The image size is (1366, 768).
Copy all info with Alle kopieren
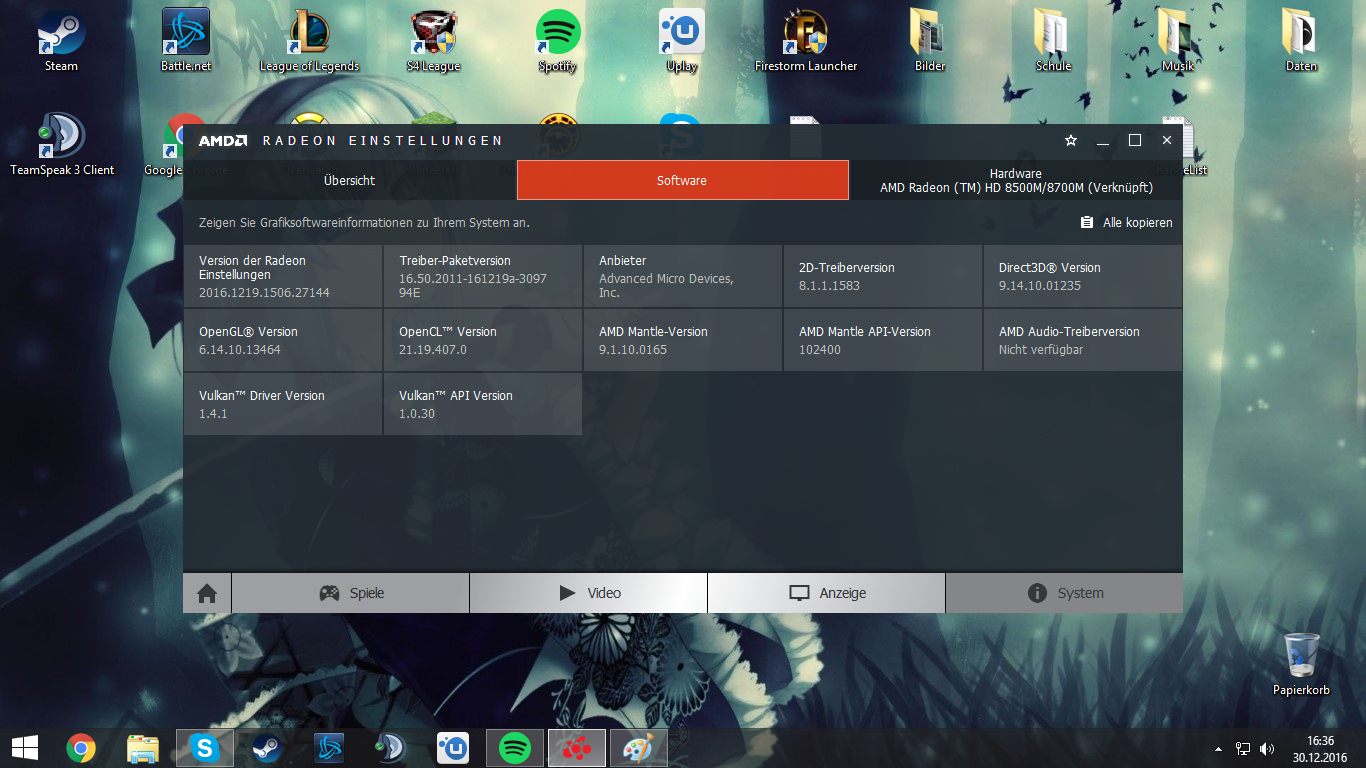[x=1126, y=223]
